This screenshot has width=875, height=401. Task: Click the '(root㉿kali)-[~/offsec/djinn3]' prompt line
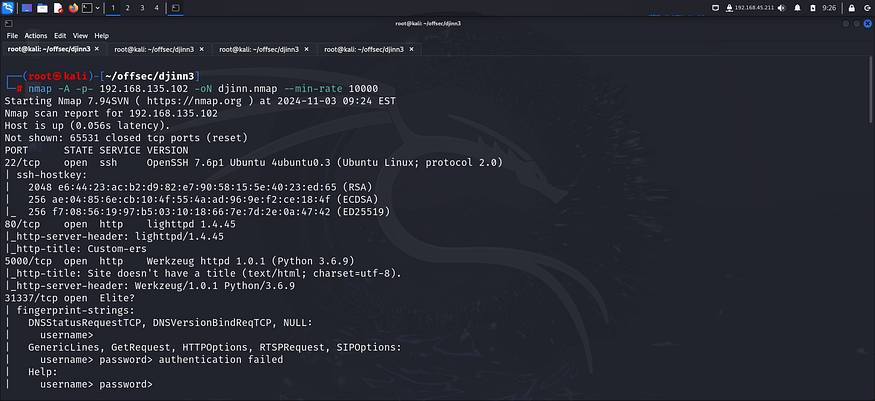pyautogui.click(x=102, y=76)
